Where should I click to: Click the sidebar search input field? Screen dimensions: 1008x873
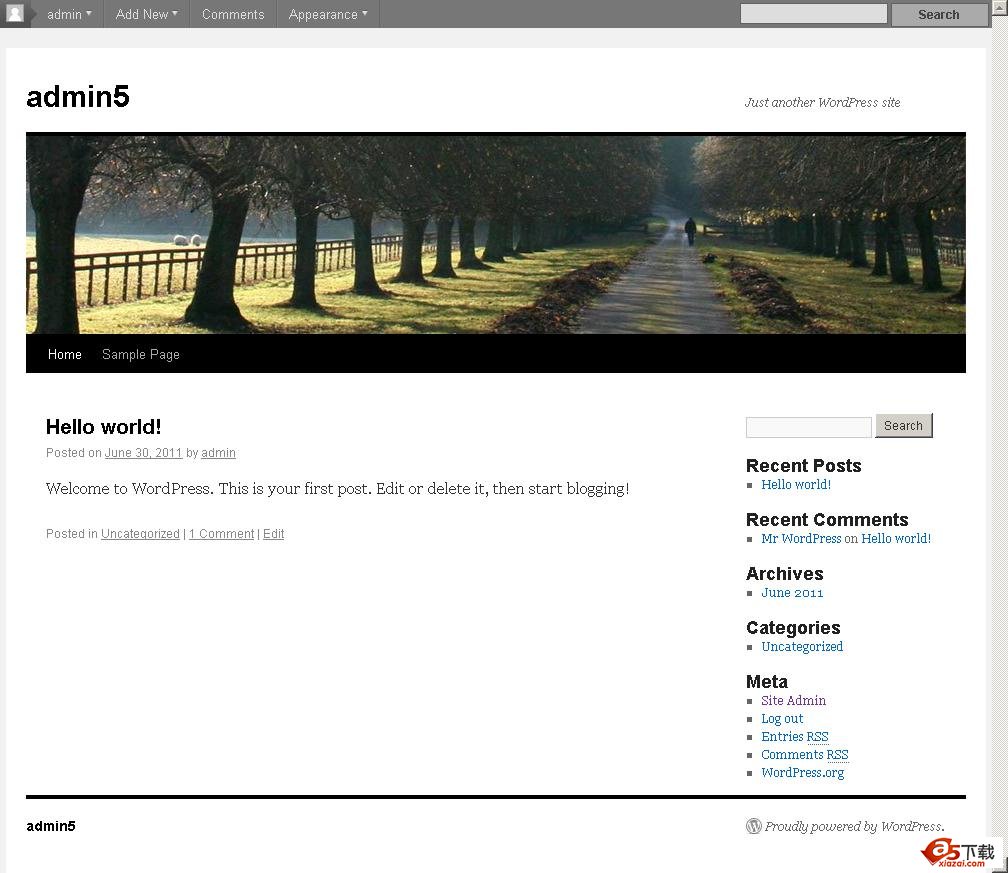click(x=808, y=427)
